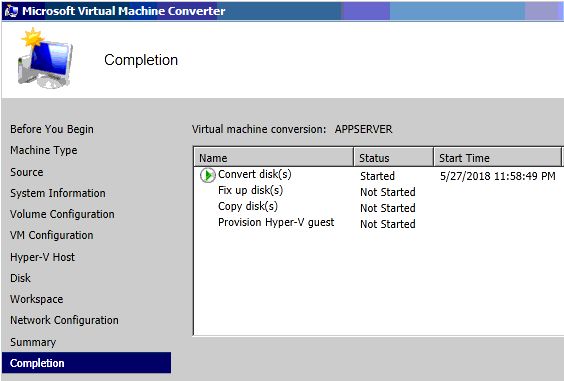Go to the Machine Type step
The image size is (564, 381).
coord(44,150)
